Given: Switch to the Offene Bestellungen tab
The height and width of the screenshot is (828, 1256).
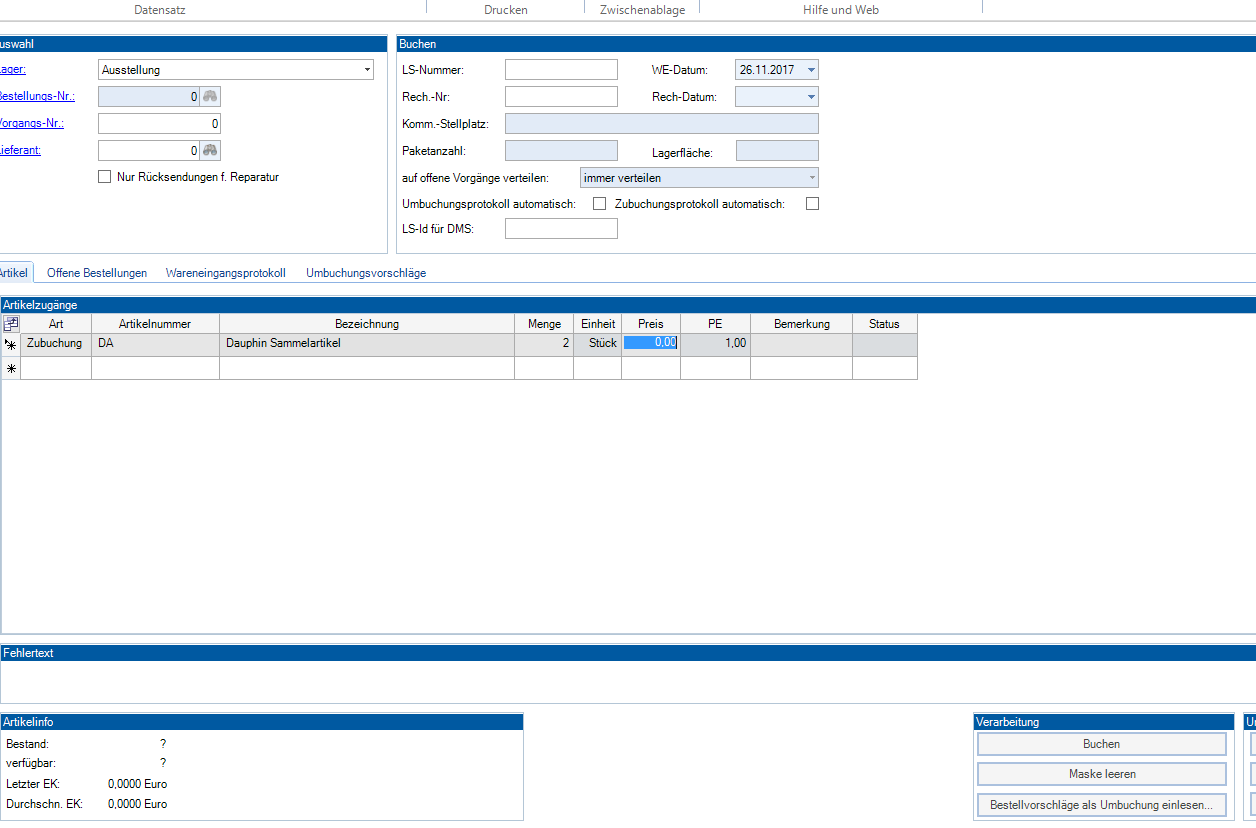Looking at the screenshot, I should tap(97, 273).
